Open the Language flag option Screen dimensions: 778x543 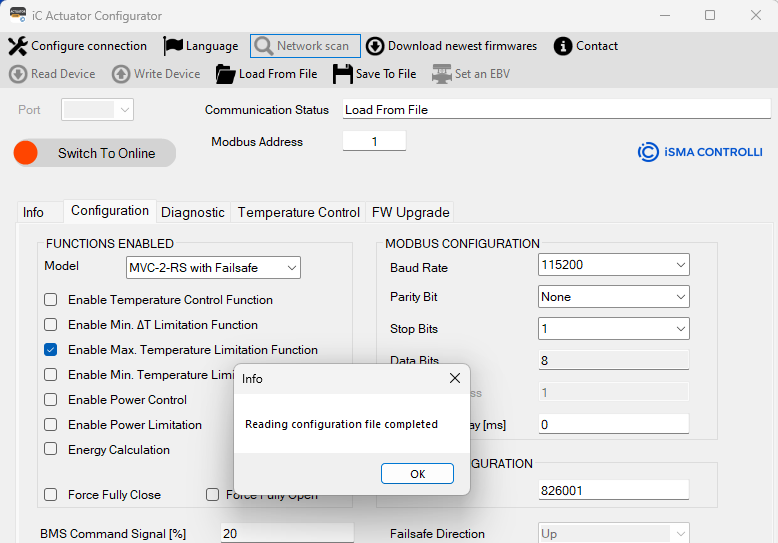coord(174,46)
